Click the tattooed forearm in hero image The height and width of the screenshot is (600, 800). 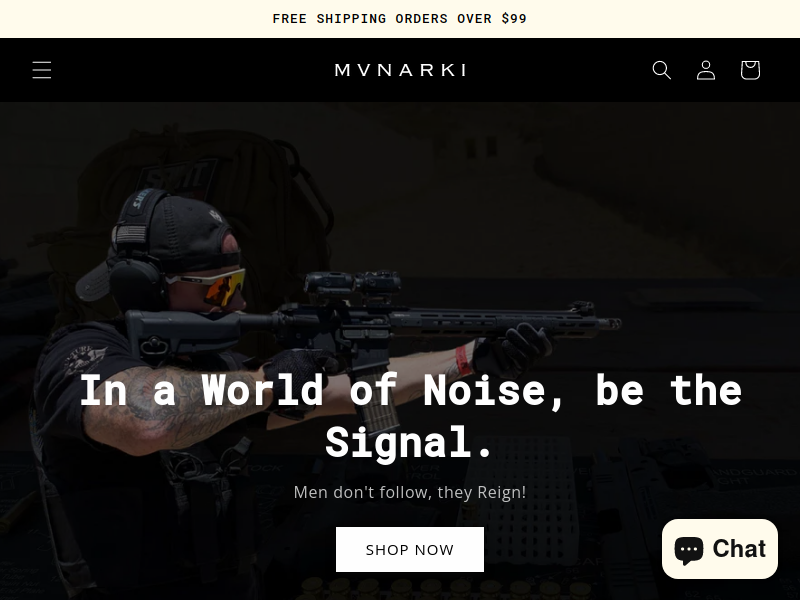pos(168,408)
